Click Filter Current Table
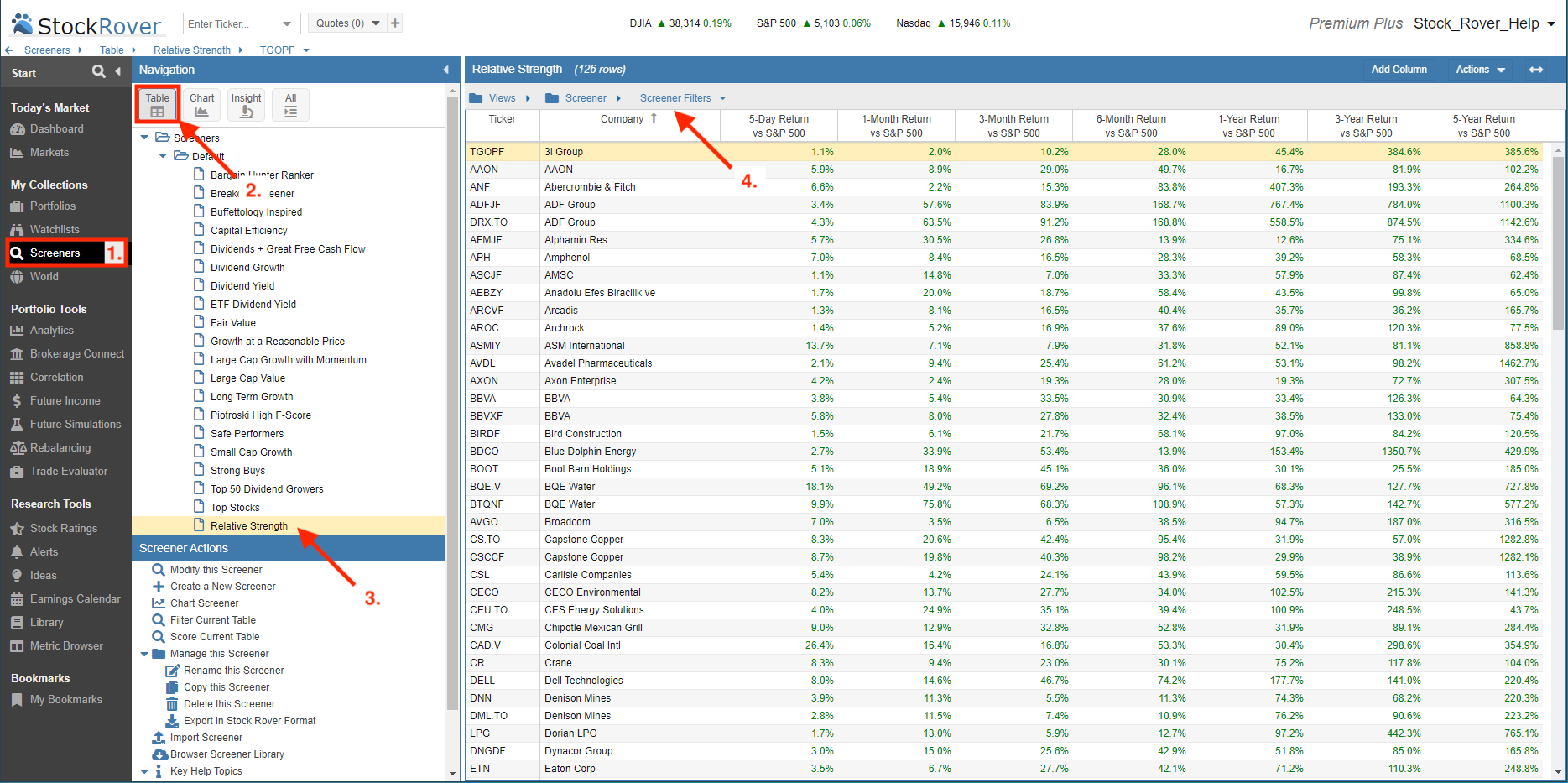 [212, 620]
